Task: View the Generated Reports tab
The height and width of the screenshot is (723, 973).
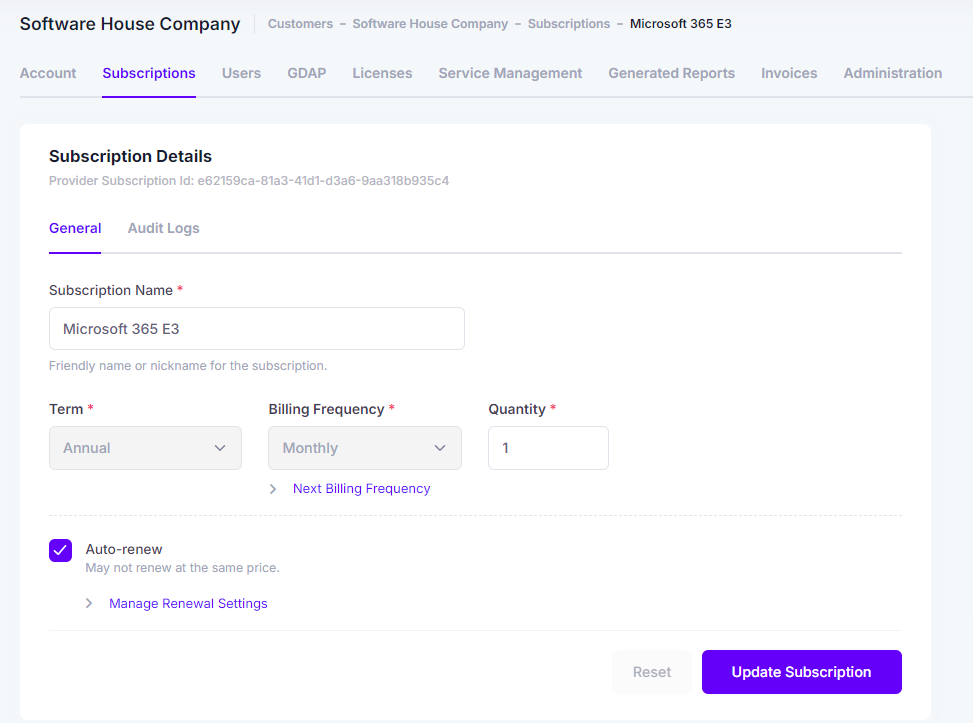Action: click(671, 73)
